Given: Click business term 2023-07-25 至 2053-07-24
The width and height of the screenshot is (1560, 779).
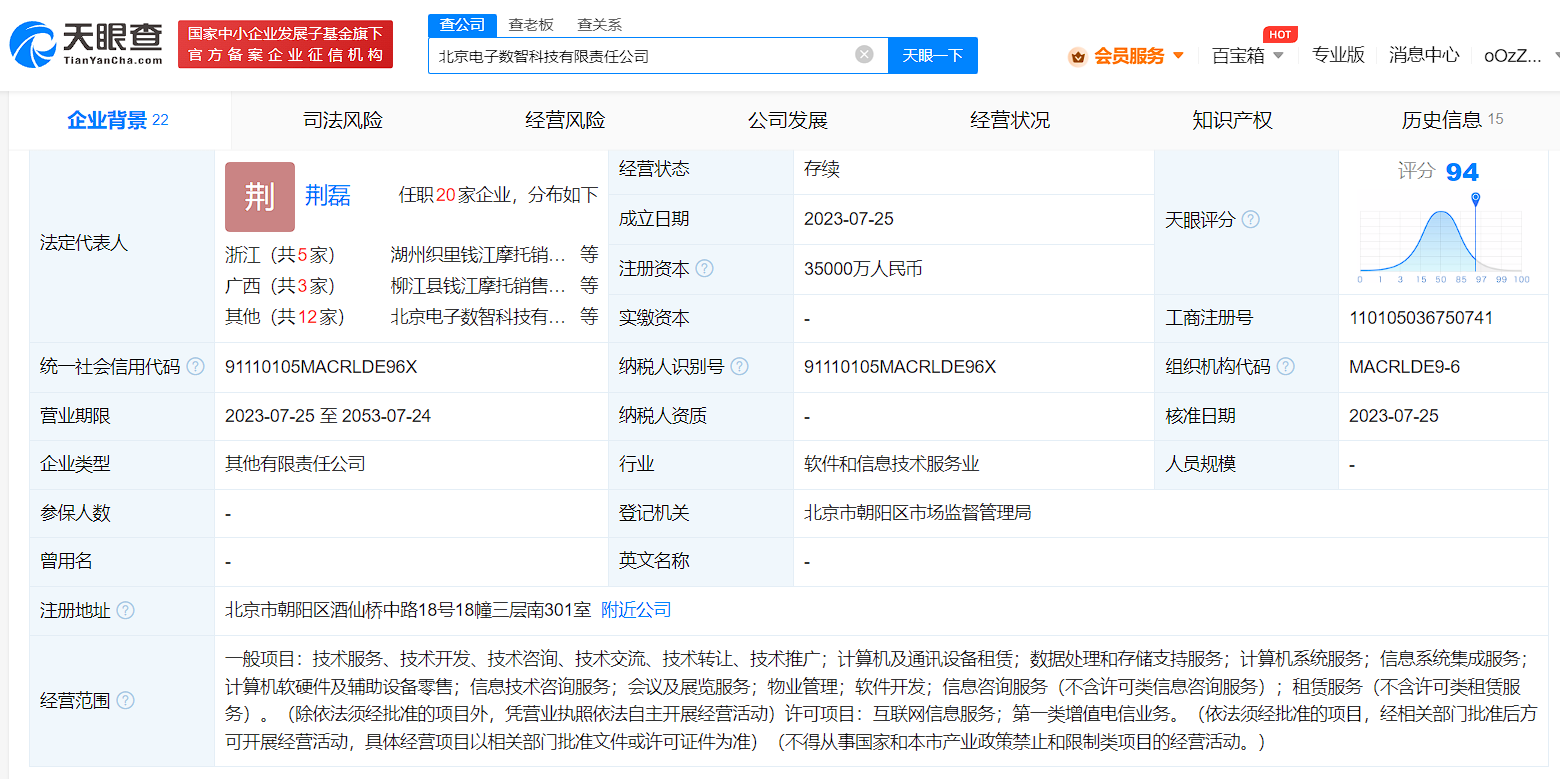Looking at the screenshot, I should click(328, 416).
